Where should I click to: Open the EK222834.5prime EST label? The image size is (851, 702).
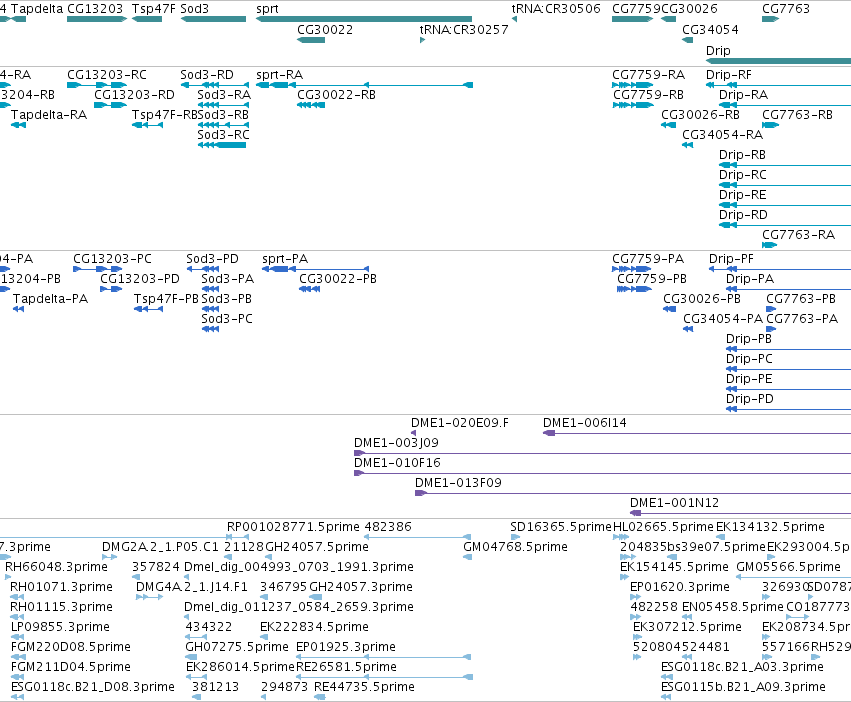pyautogui.click(x=314, y=627)
